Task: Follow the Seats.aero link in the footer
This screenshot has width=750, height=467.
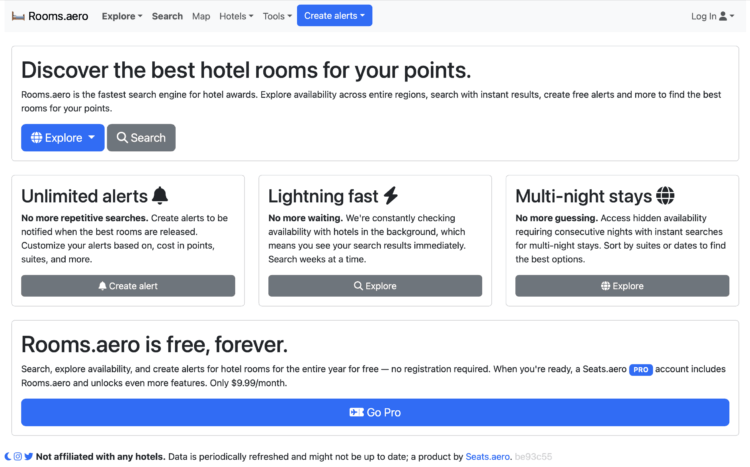Action: point(487,457)
